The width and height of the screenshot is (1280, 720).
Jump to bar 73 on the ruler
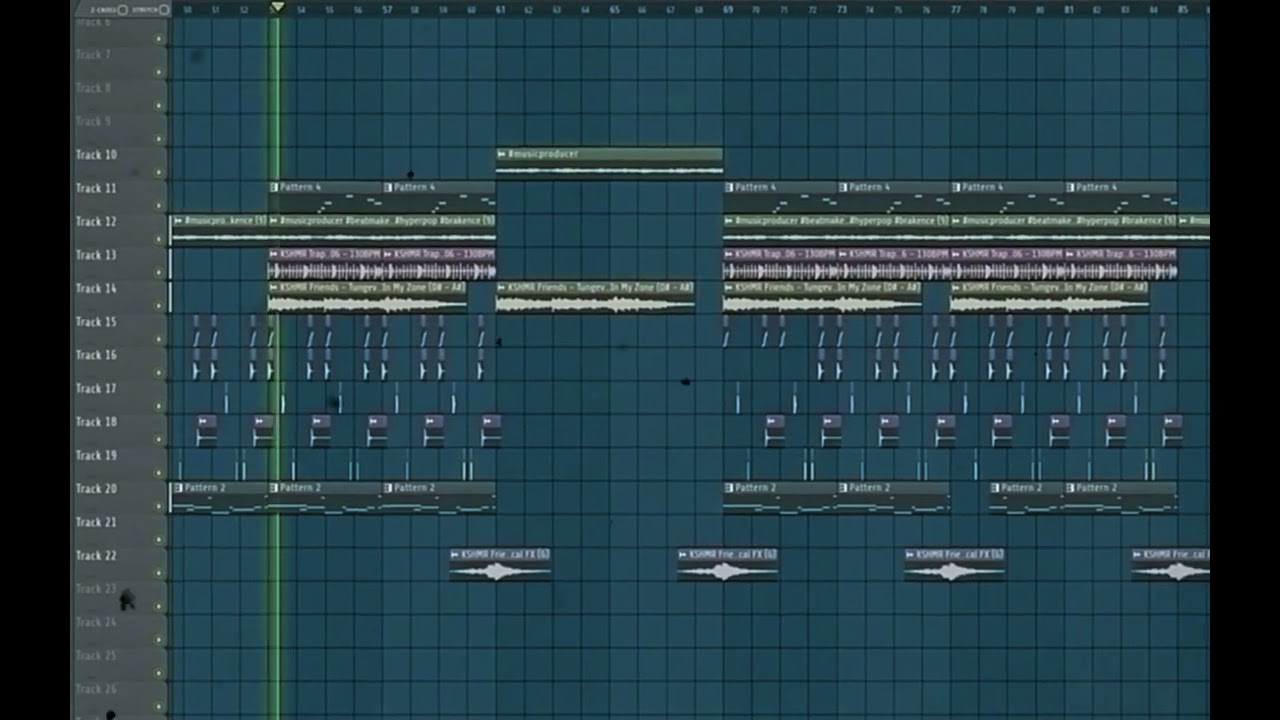coord(842,9)
